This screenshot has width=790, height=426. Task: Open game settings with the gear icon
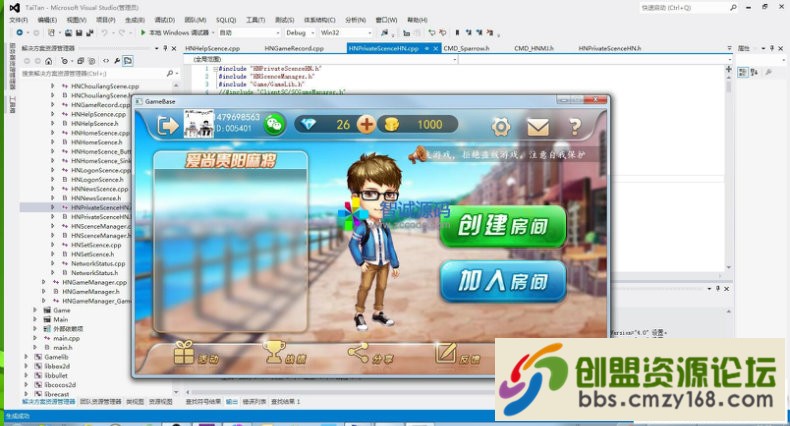tap(501, 127)
